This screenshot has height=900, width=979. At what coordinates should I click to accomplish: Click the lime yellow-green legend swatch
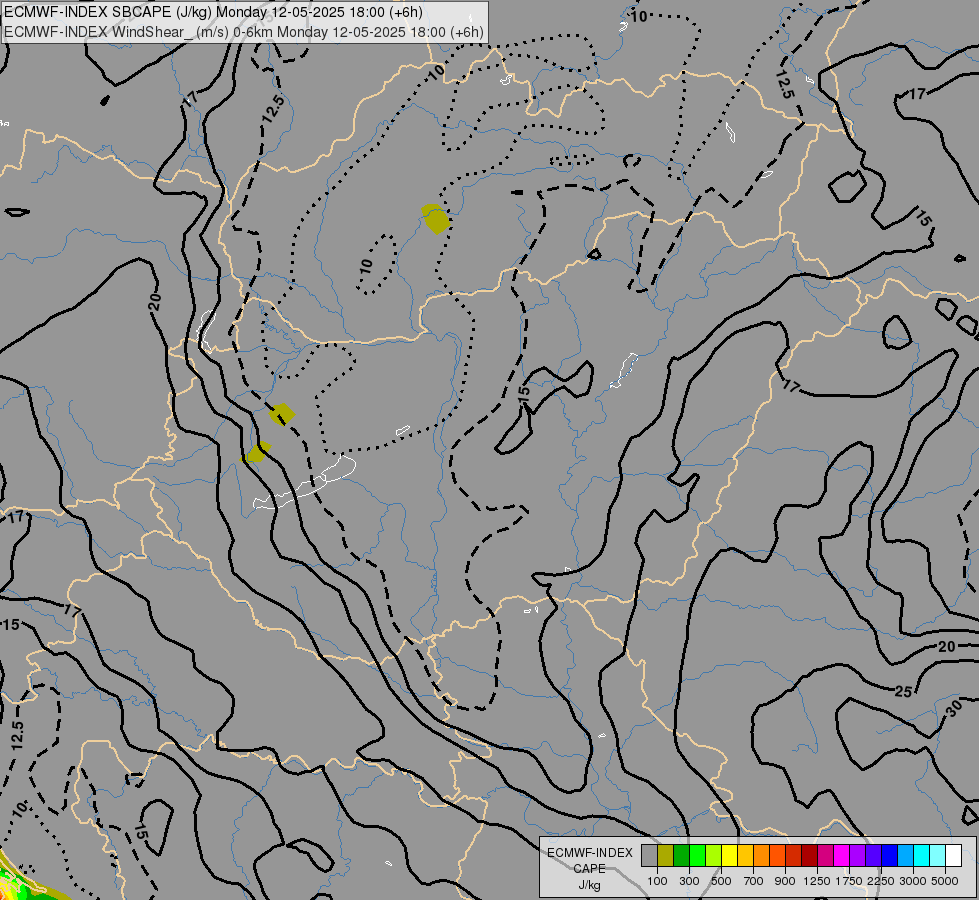pos(714,856)
